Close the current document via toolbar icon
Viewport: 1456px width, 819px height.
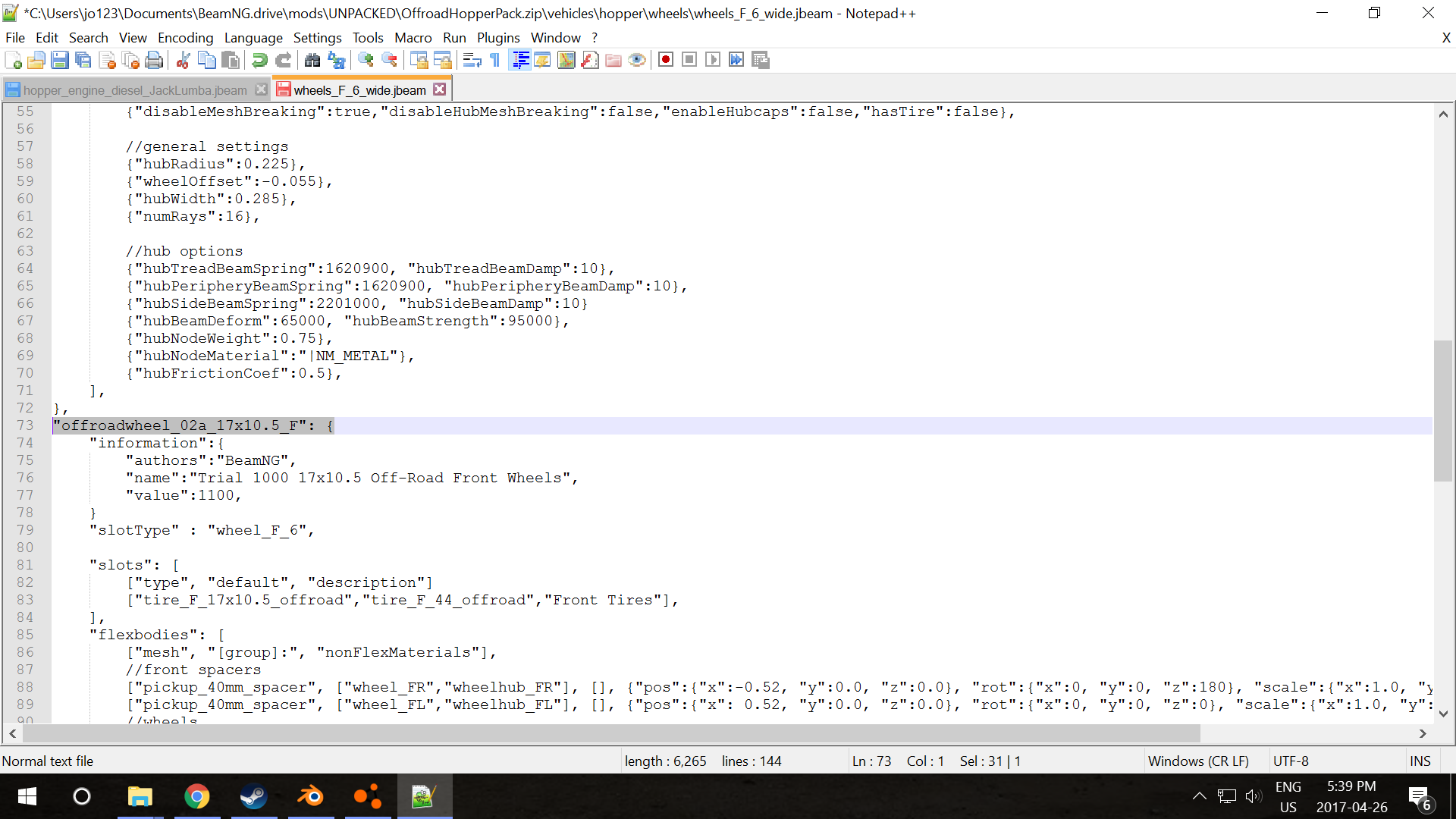tap(107, 60)
